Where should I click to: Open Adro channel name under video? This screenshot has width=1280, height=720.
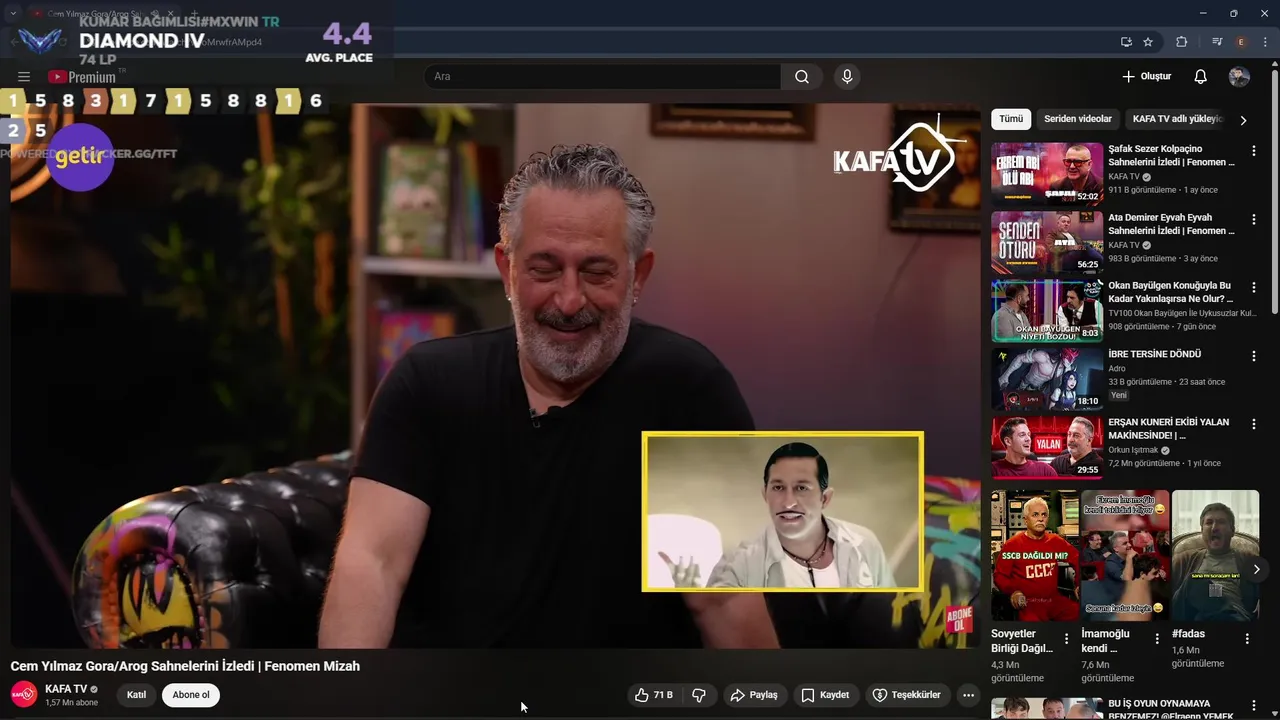coord(1117,368)
